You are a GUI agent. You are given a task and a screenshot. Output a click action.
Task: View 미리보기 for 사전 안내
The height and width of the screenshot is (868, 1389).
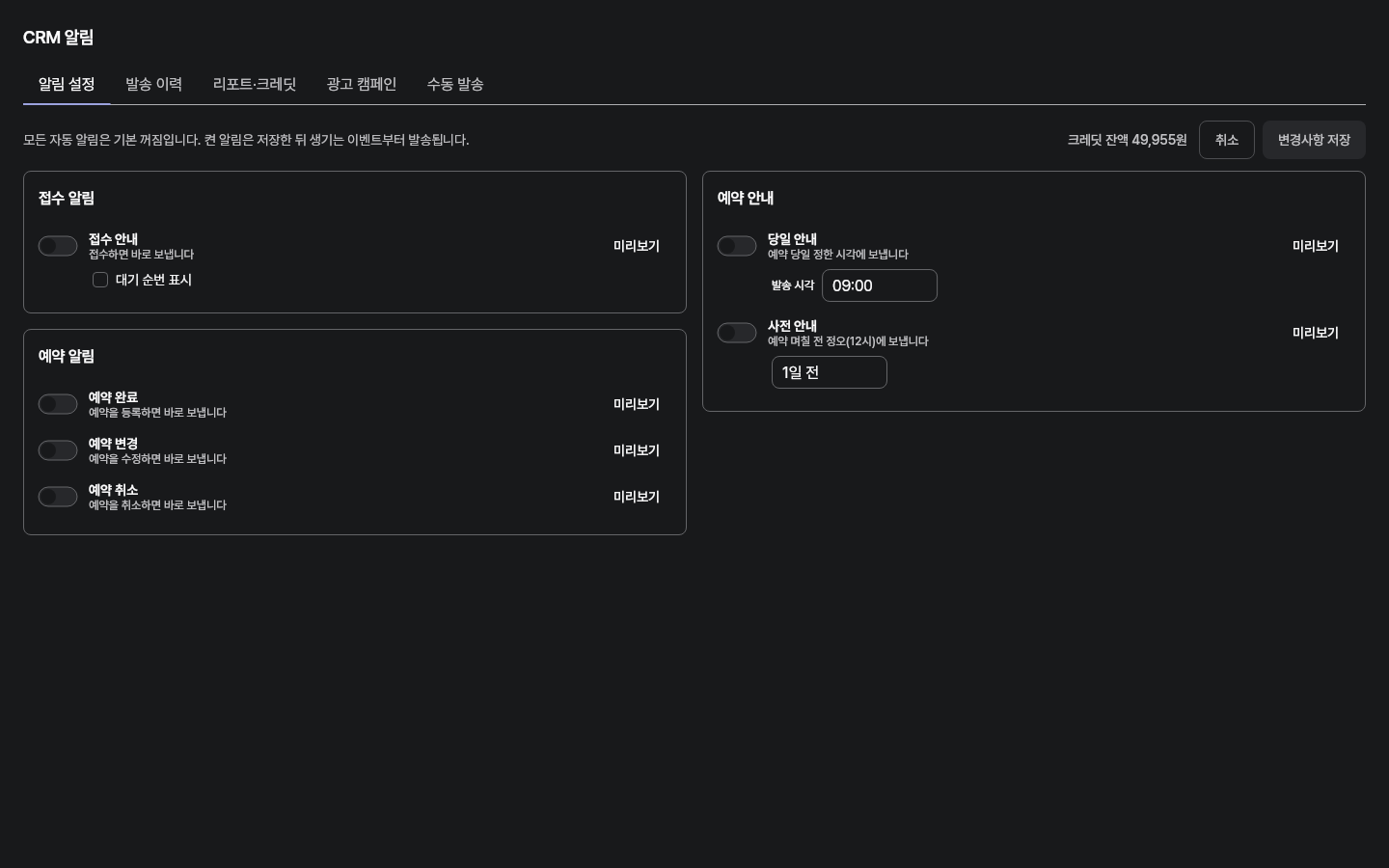pos(1316,333)
